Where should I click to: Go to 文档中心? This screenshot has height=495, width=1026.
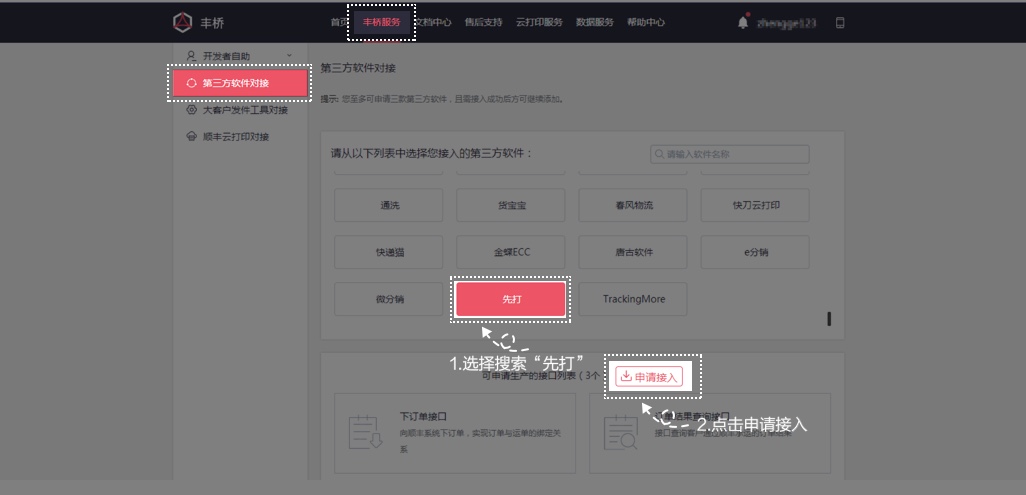pyautogui.click(x=434, y=22)
